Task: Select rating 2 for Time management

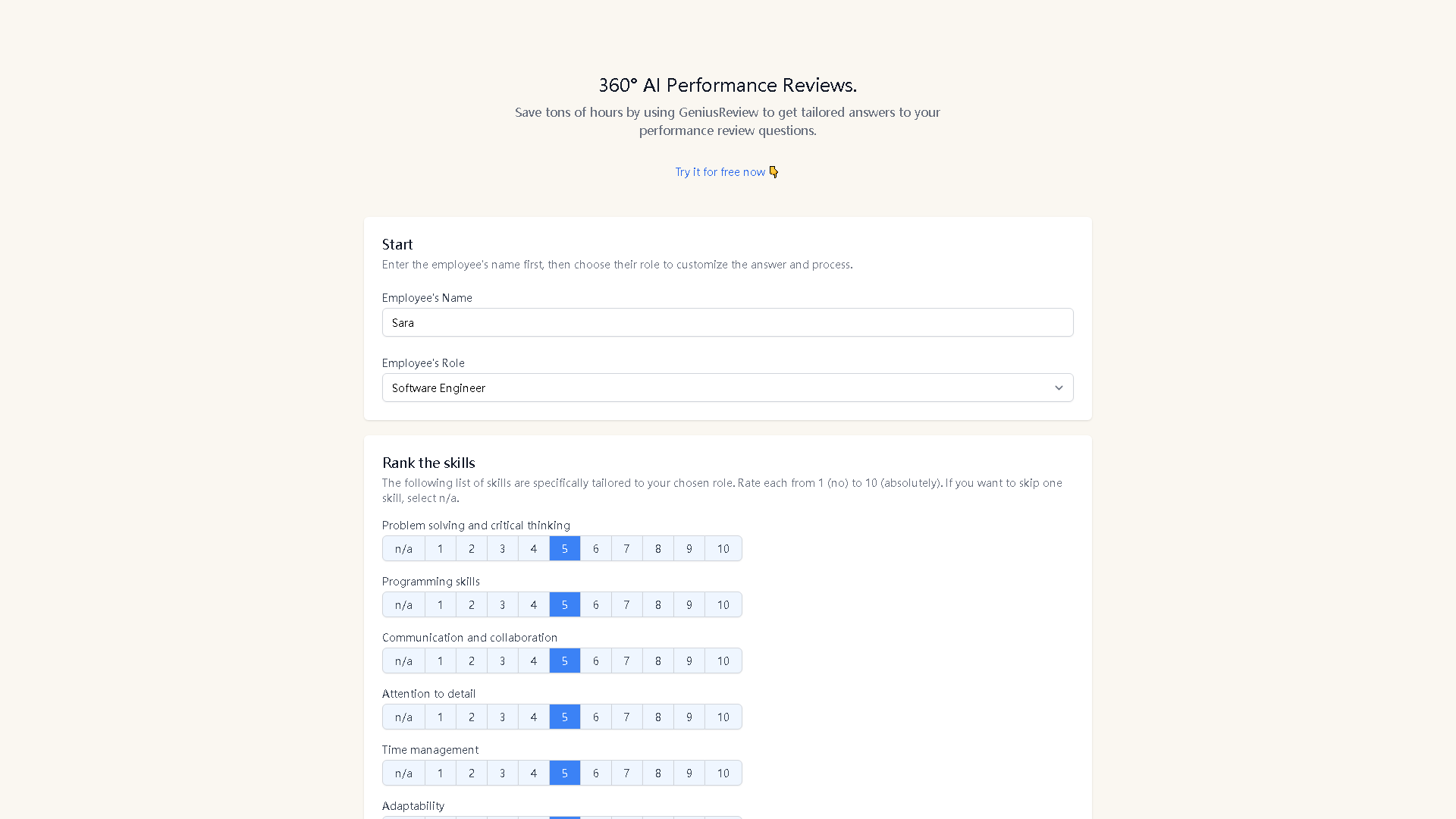Action: pyautogui.click(x=471, y=773)
